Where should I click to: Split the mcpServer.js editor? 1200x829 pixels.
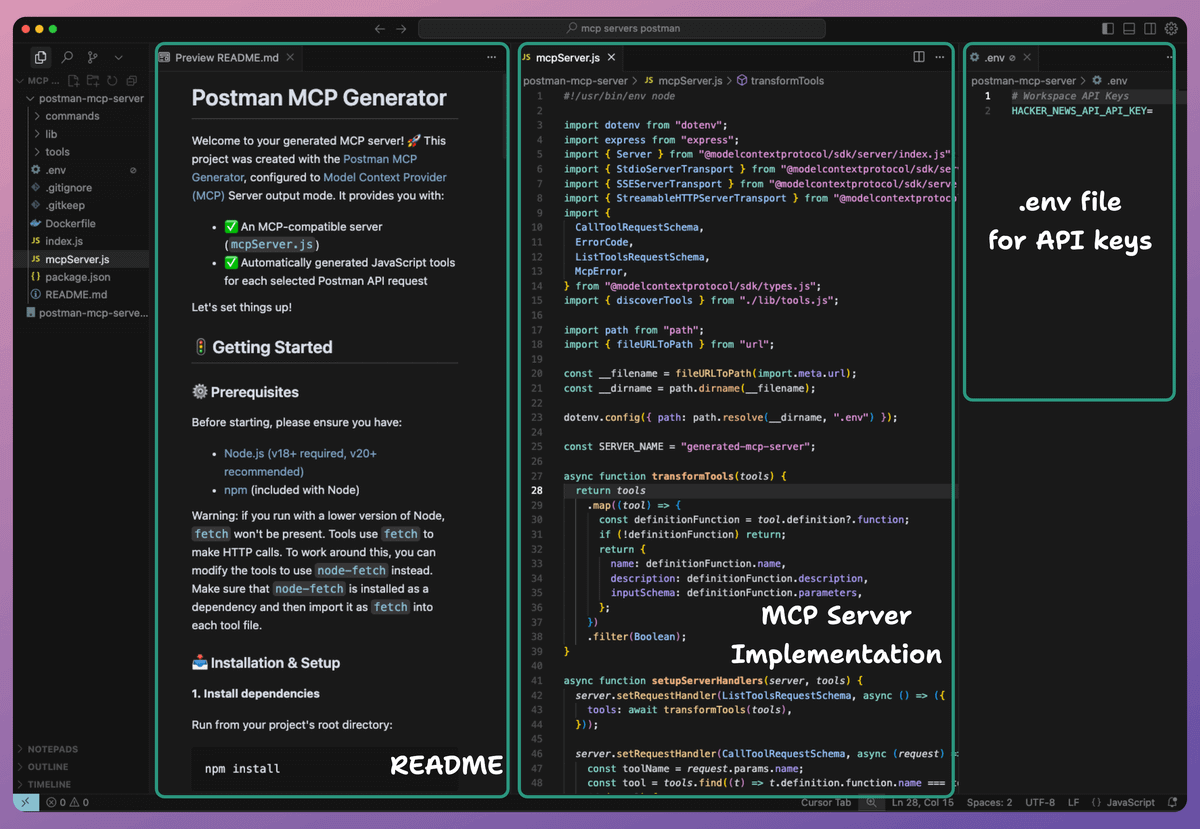point(919,58)
